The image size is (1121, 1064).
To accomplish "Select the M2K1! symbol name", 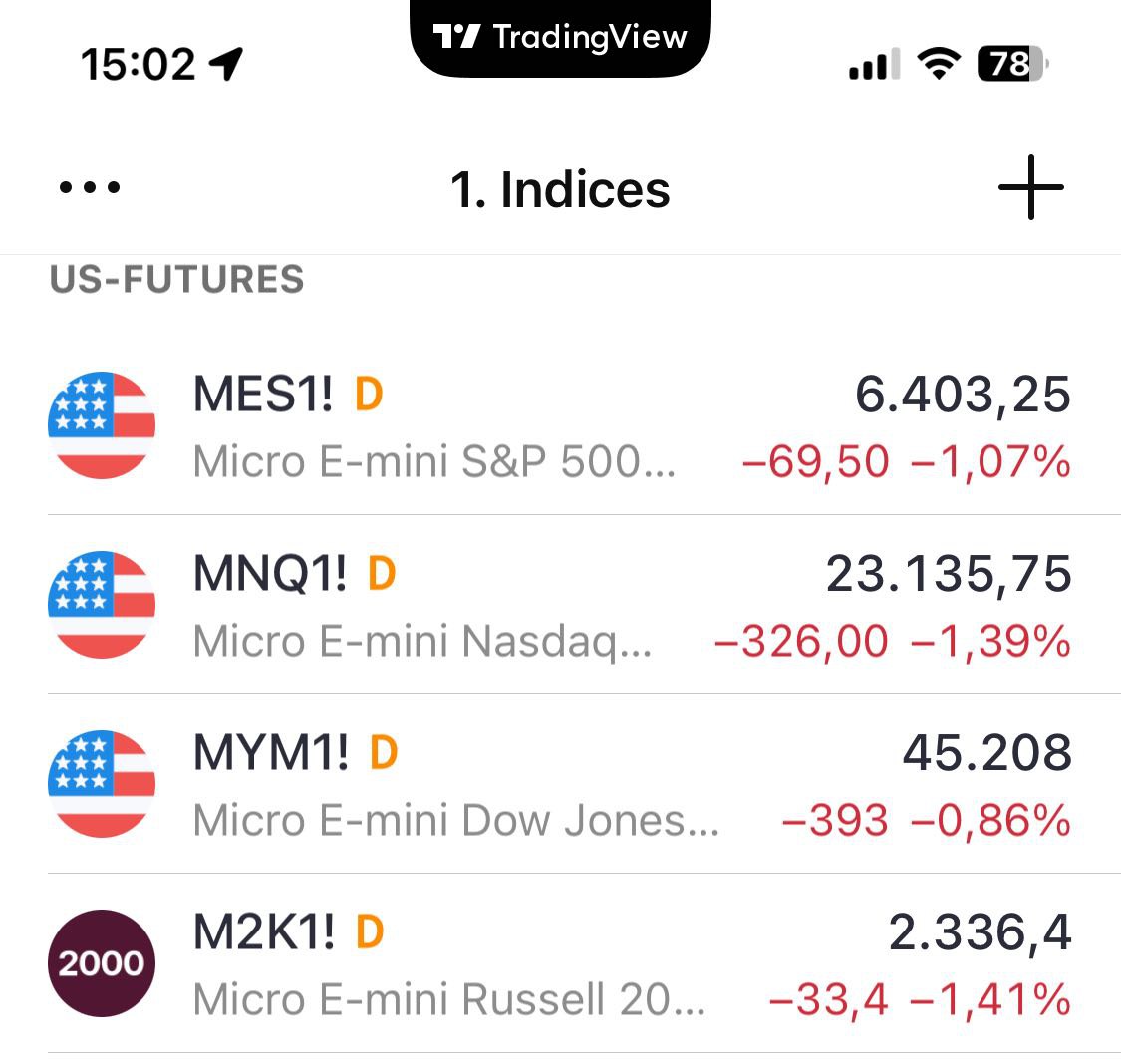I will (264, 932).
